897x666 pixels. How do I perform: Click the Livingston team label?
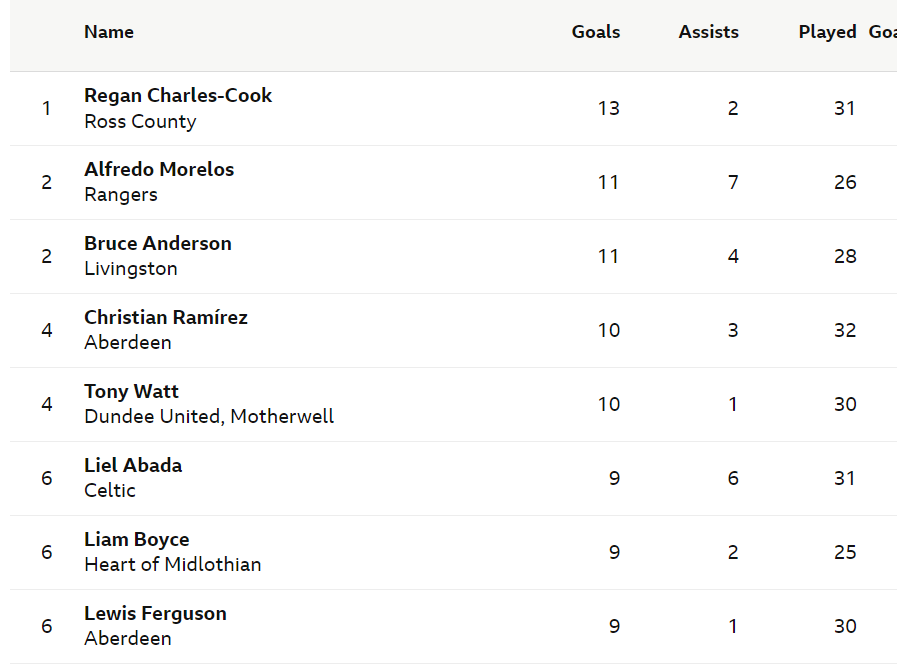point(131,268)
